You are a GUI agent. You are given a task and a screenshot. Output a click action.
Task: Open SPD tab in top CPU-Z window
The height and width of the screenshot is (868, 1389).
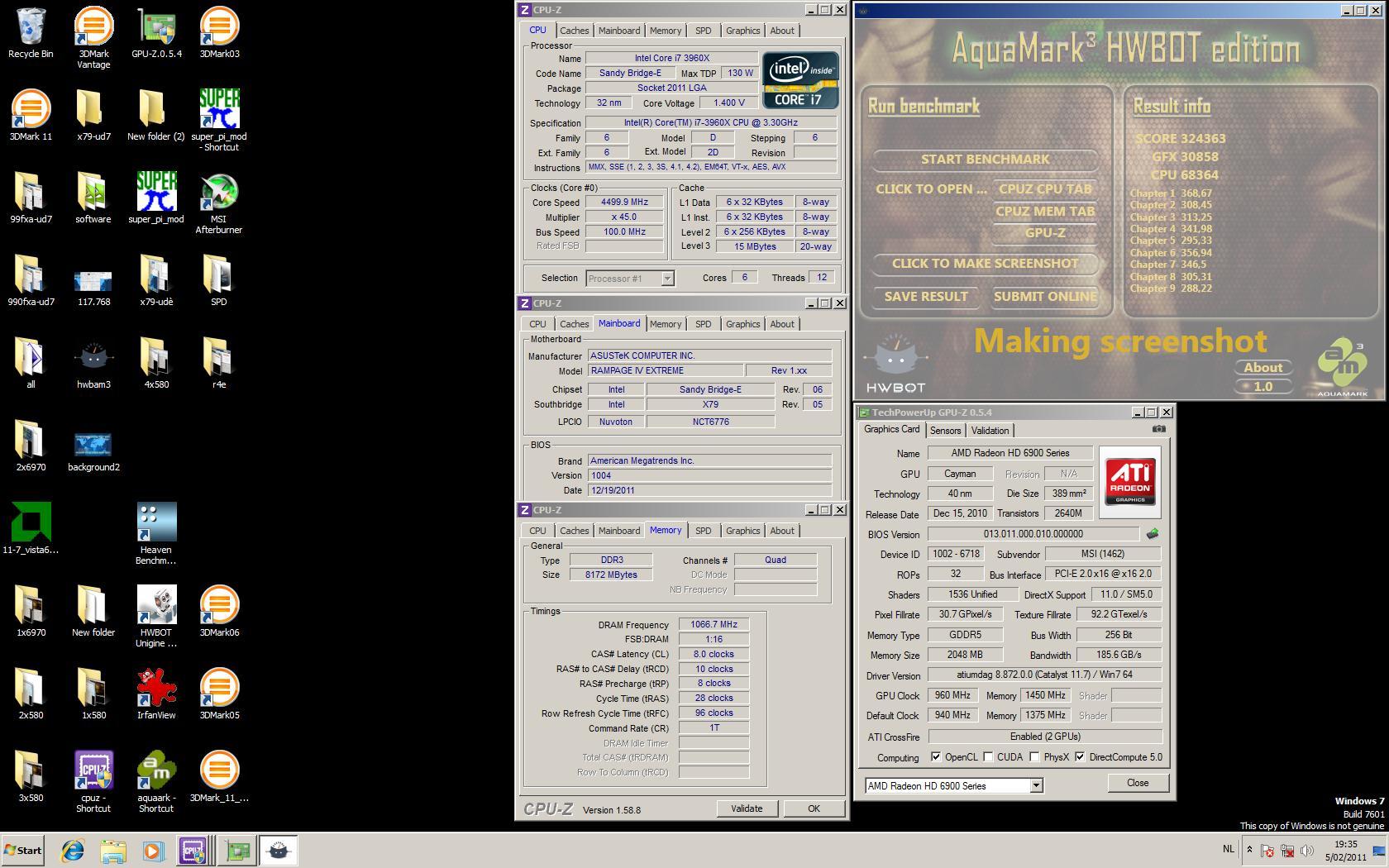click(703, 31)
